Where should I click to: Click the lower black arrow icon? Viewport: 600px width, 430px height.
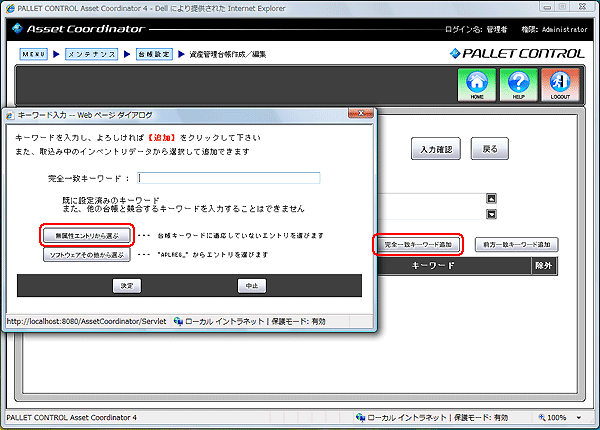[x=491, y=213]
